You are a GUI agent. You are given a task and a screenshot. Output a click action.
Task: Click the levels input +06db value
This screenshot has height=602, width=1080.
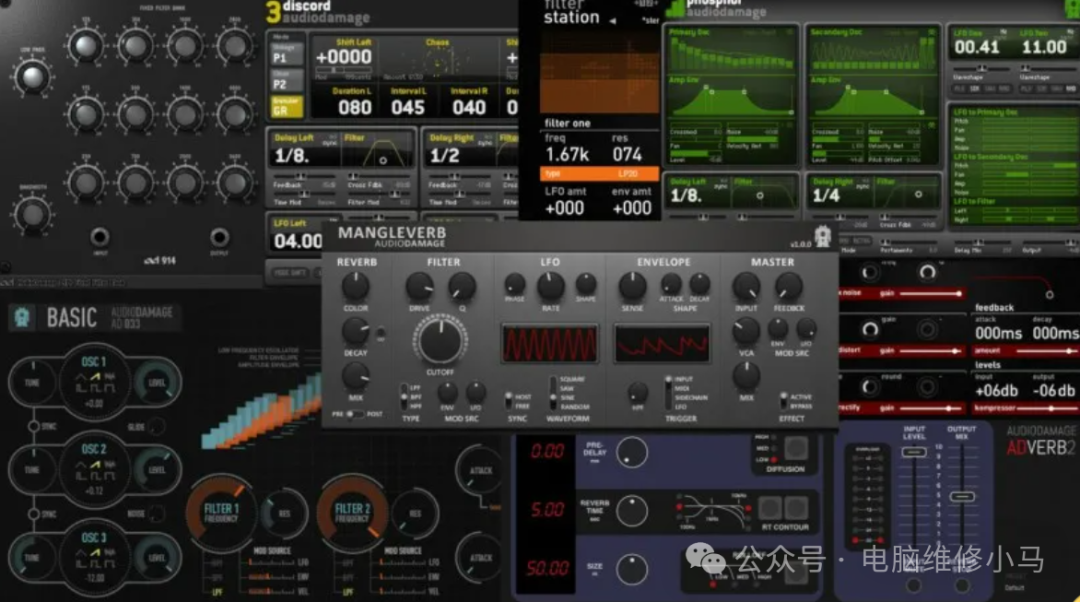(x=996, y=391)
